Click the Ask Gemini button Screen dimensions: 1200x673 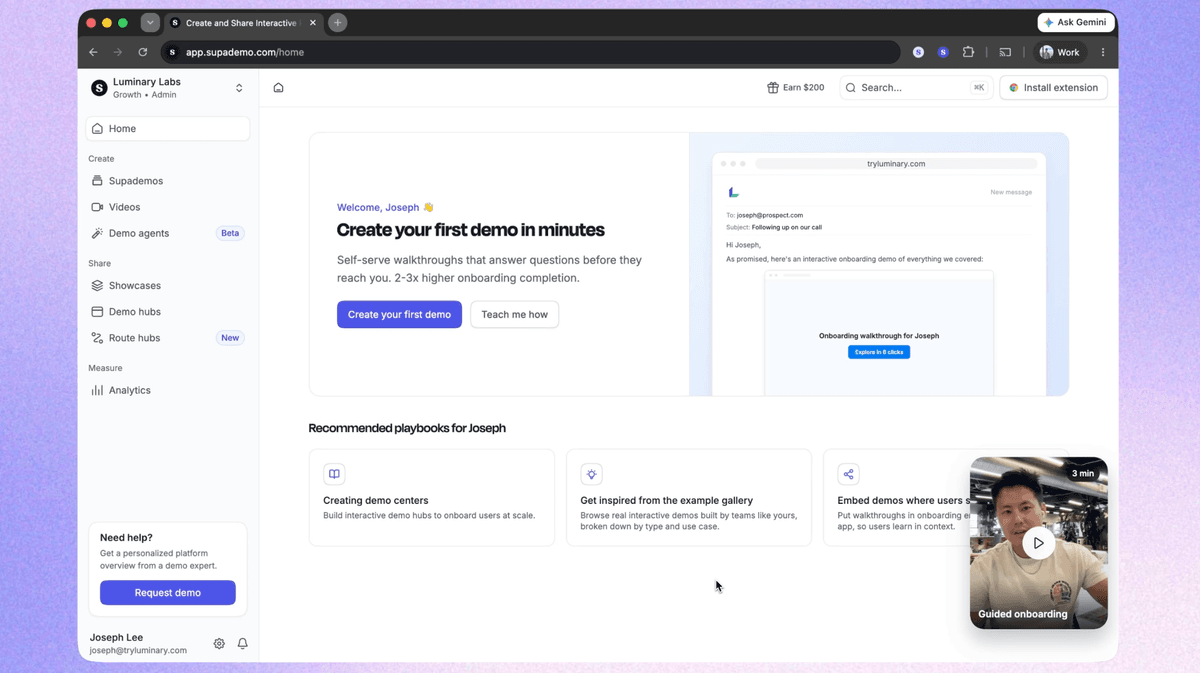[x=1076, y=22]
